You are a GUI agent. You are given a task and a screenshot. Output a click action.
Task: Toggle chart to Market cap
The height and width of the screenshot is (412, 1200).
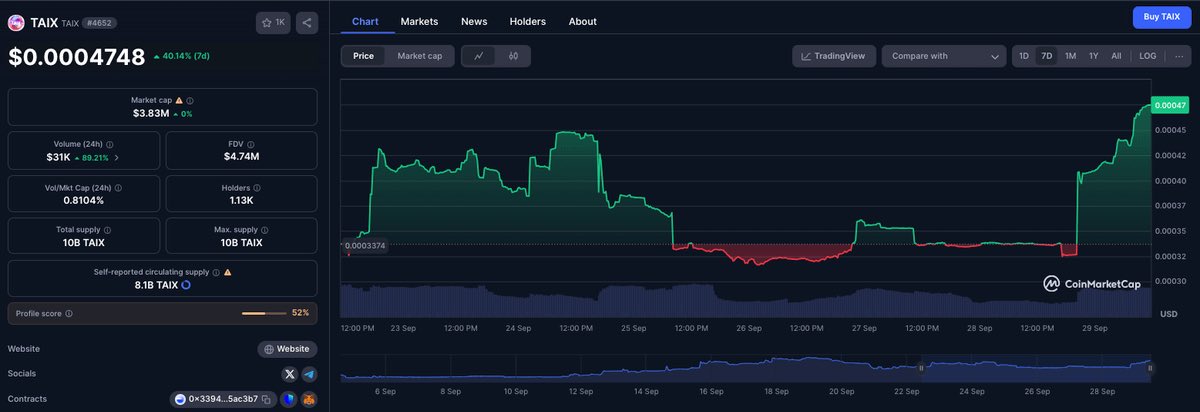(419, 56)
